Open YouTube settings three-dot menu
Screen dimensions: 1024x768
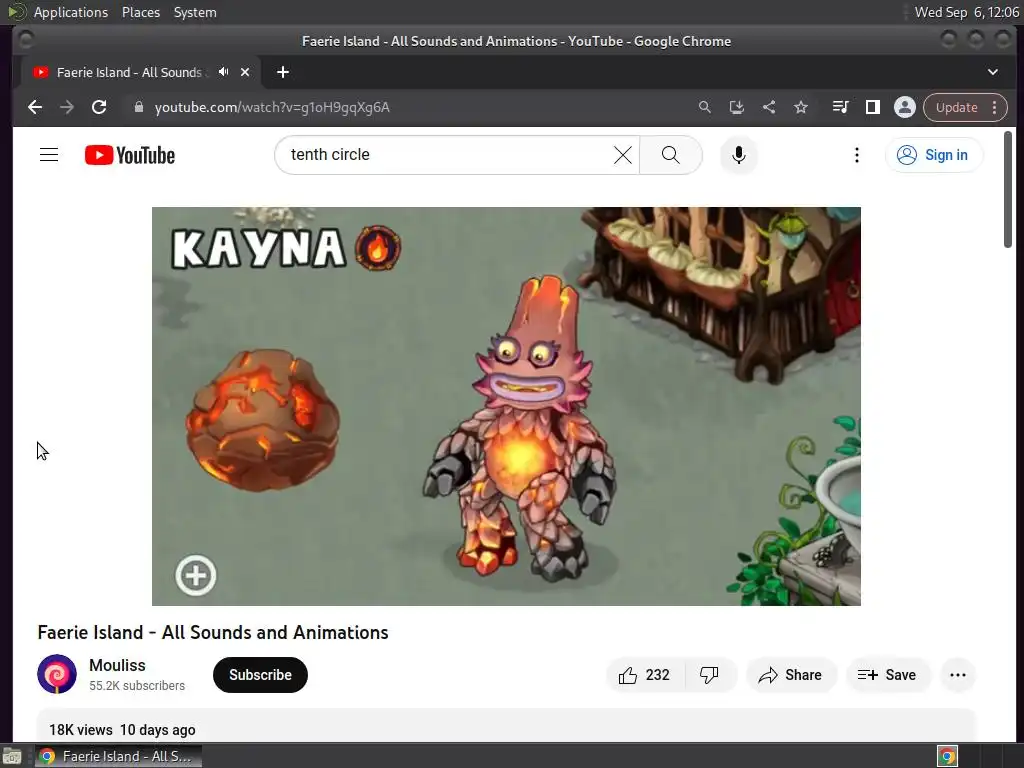tap(857, 155)
